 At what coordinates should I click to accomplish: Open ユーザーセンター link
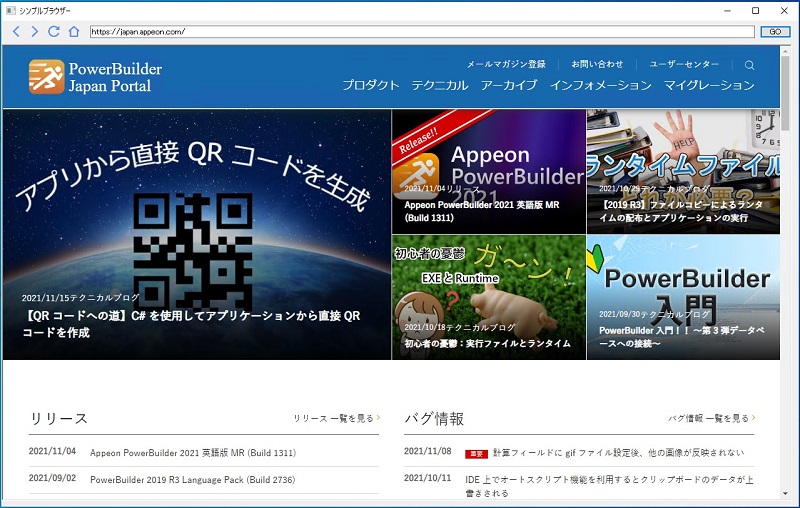coord(684,64)
